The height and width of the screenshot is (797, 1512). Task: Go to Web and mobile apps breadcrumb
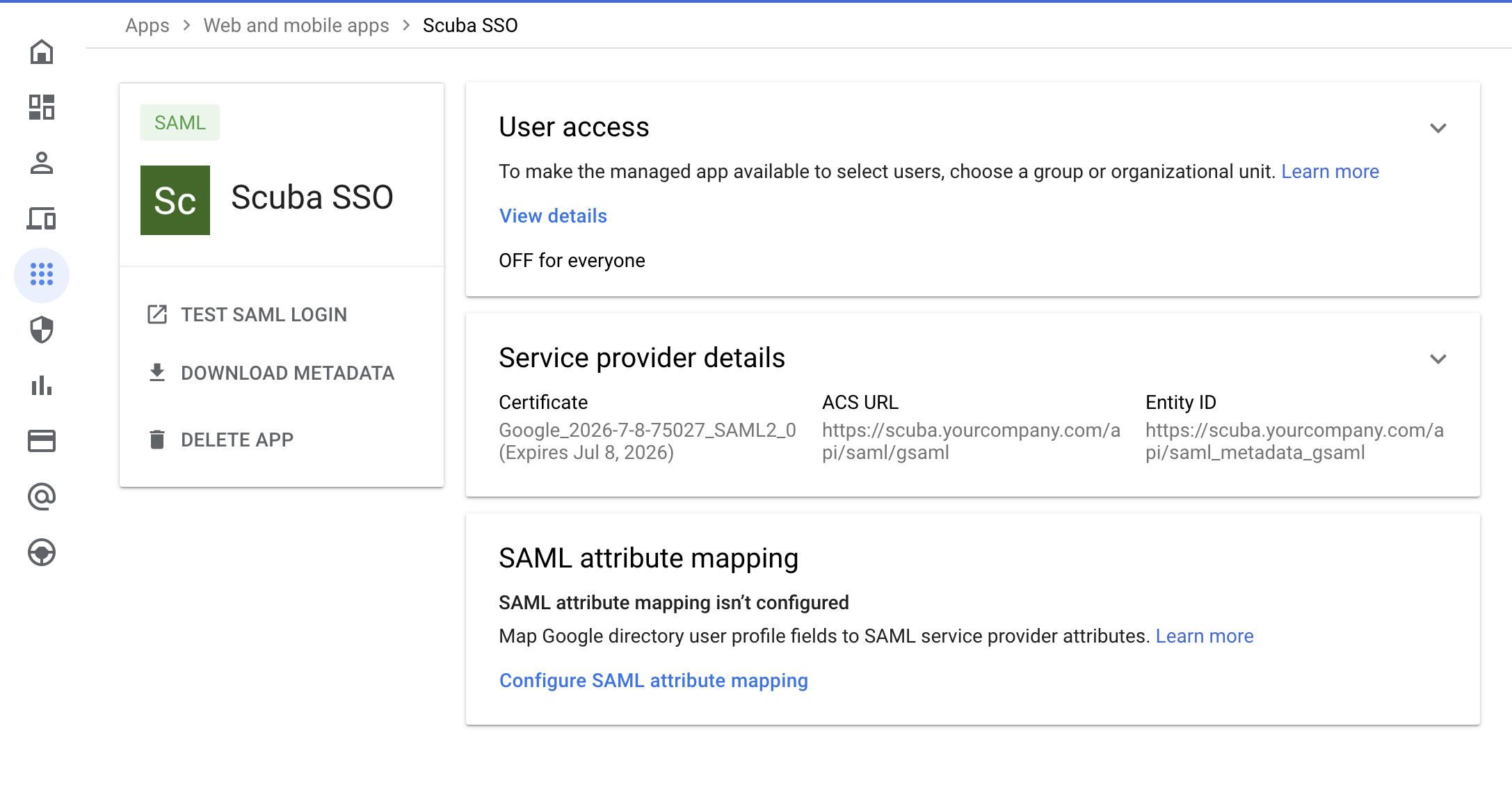pyautogui.click(x=296, y=25)
